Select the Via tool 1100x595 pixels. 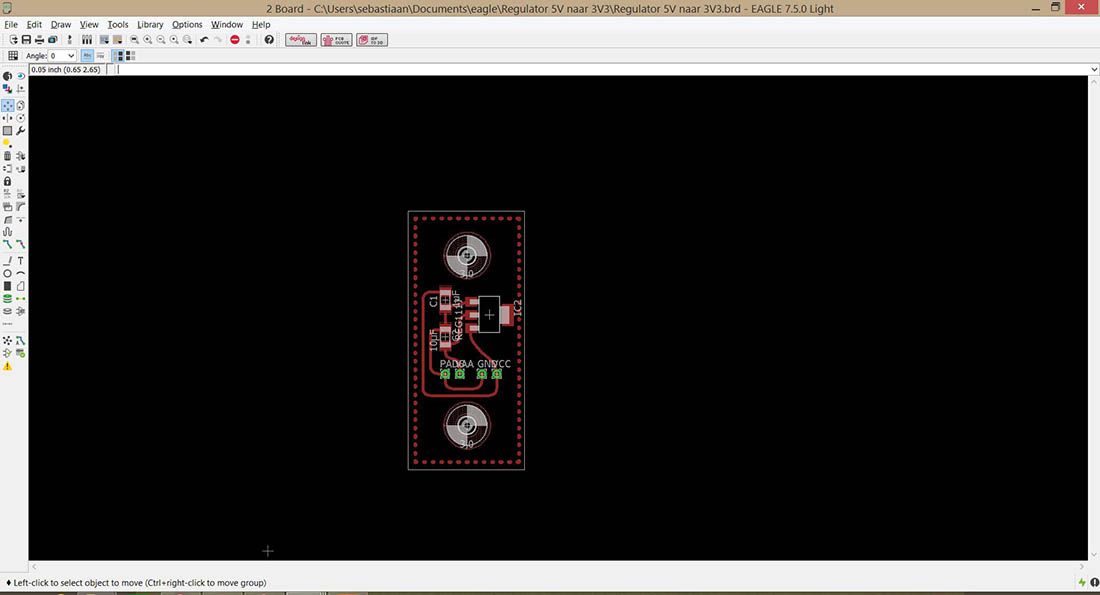coord(7,298)
